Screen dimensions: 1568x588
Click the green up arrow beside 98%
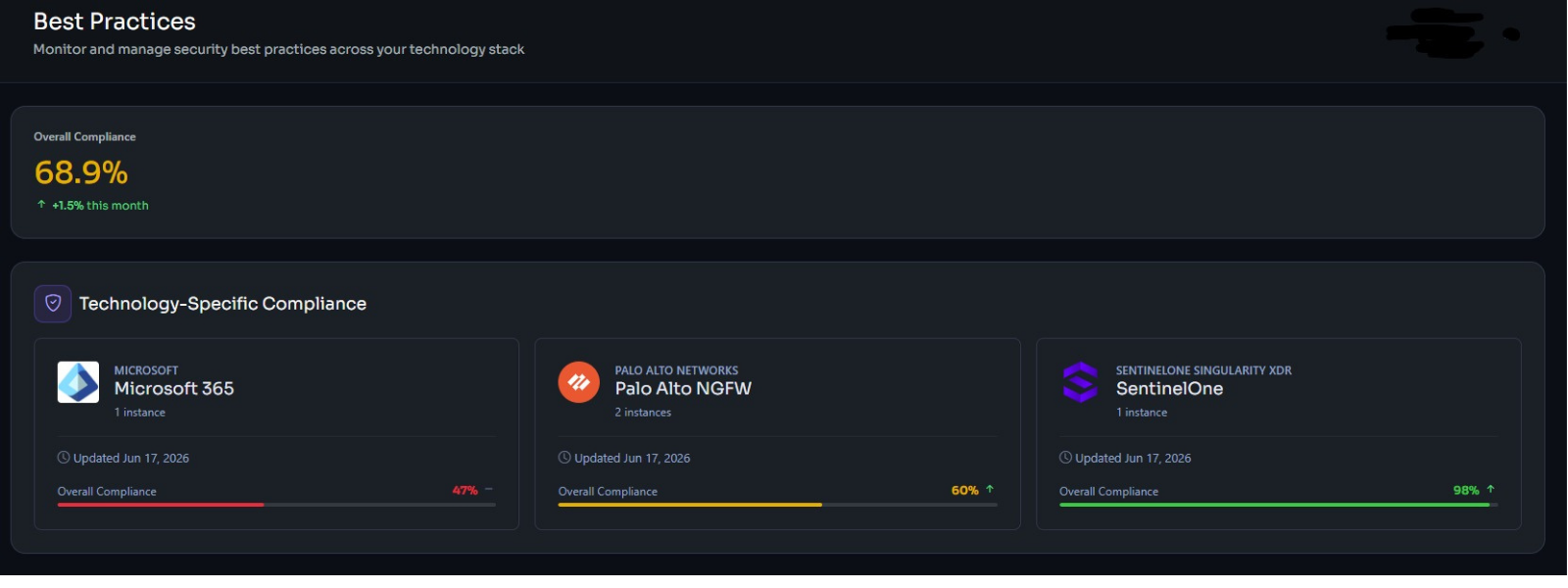[x=1491, y=489]
